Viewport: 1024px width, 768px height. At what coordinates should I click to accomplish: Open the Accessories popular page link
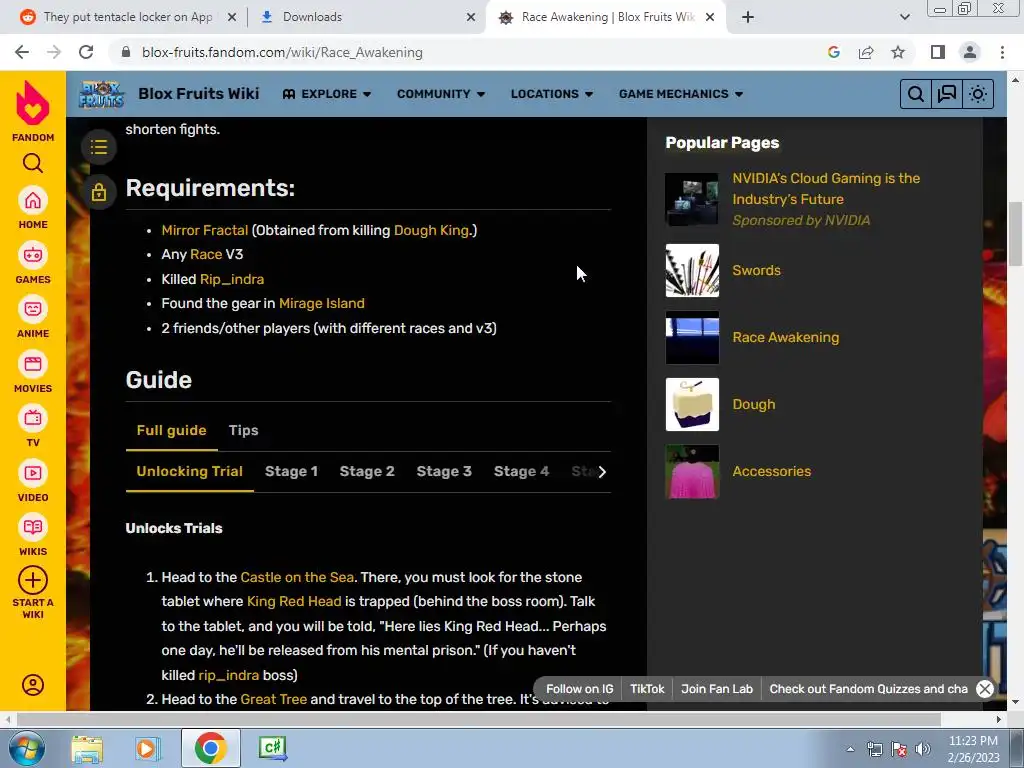[x=771, y=472]
